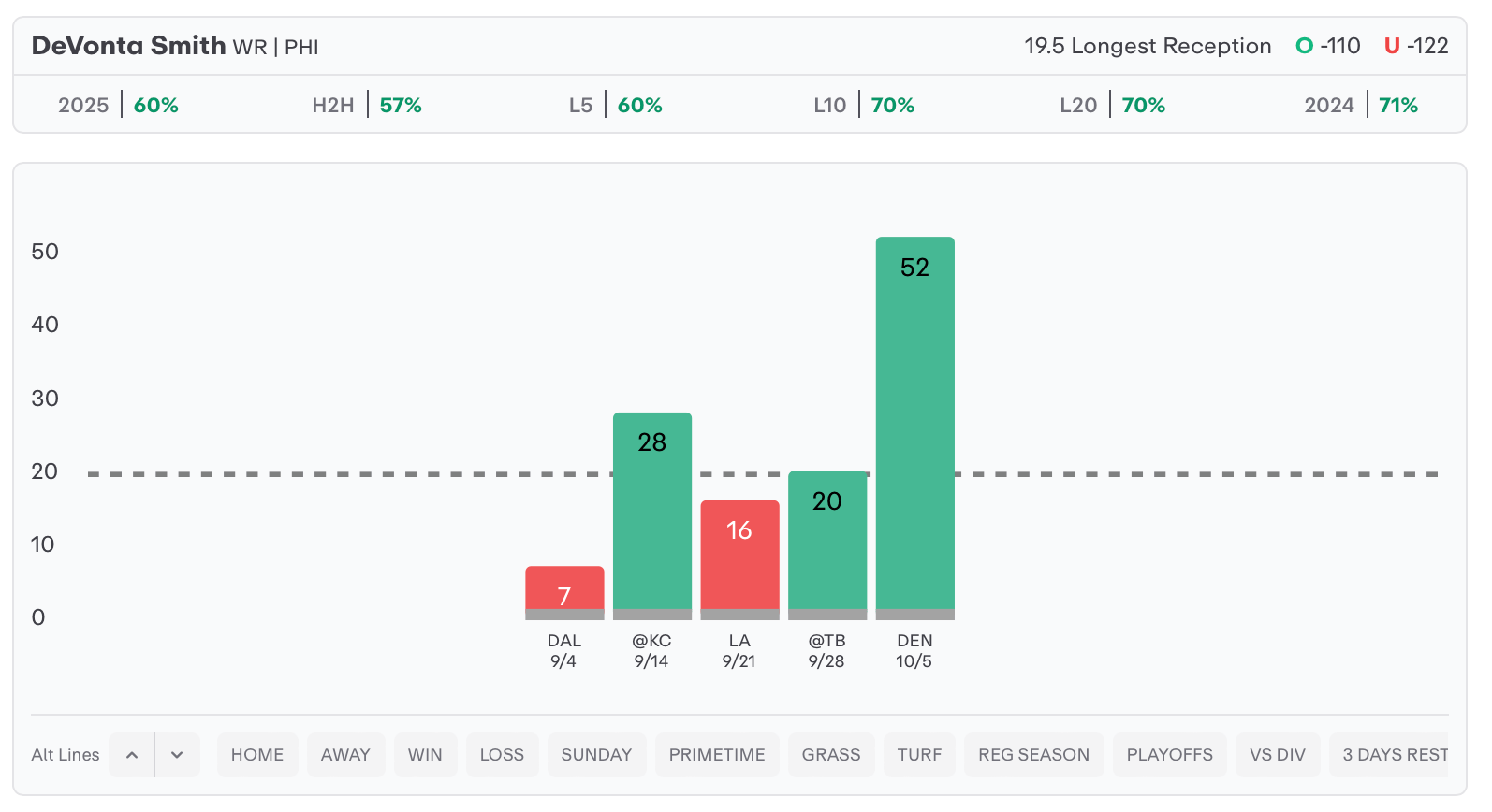
Task: Click the red LA 16 bar
Action: point(739,560)
